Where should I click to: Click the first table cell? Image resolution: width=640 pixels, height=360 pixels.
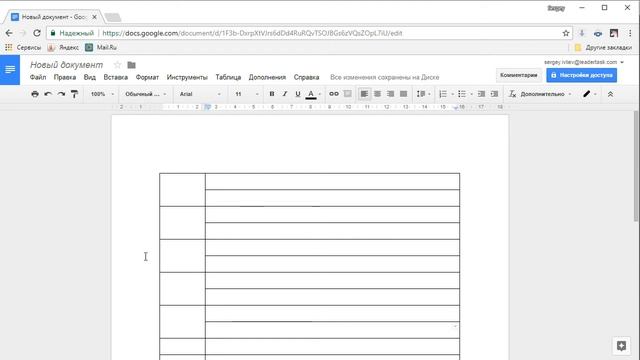pos(182,190)
